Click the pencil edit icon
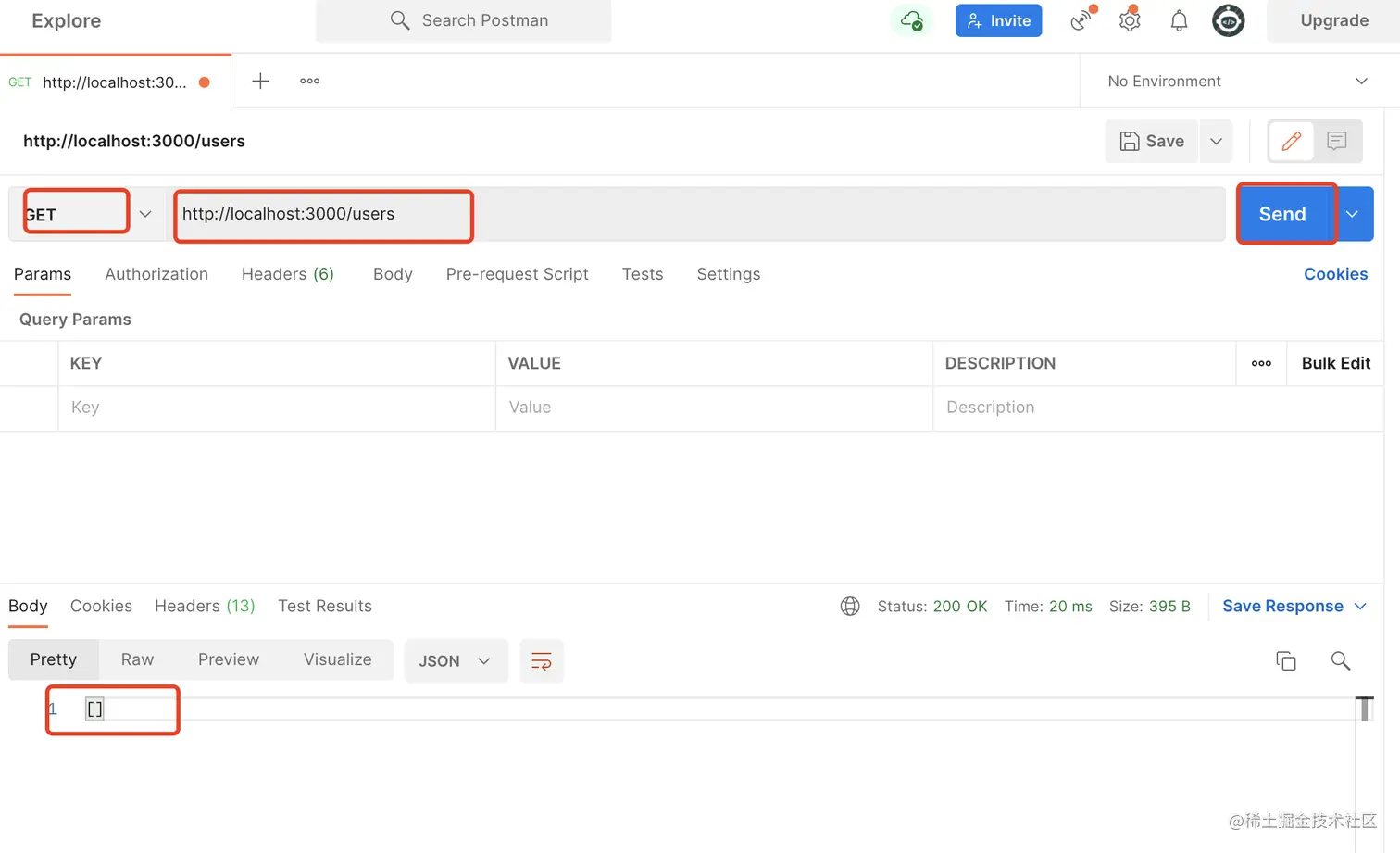1400x853 pixels. pyautogui.click(x=1292, y=141)
